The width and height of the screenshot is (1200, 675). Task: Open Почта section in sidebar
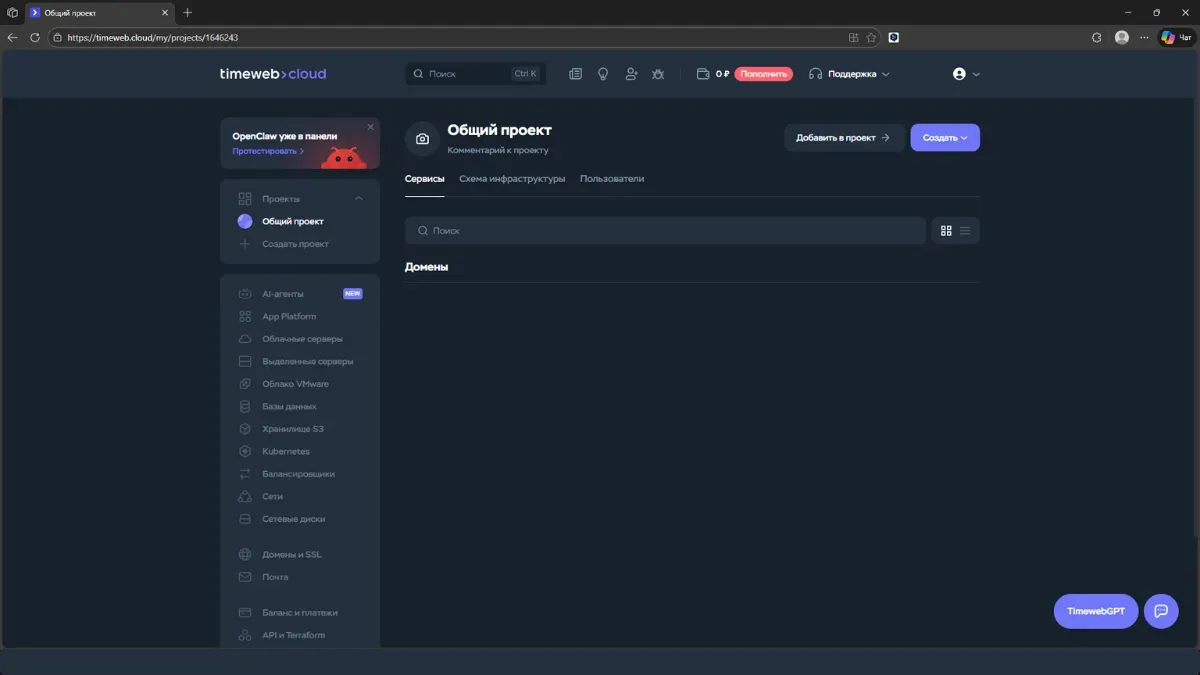[276, 576]
